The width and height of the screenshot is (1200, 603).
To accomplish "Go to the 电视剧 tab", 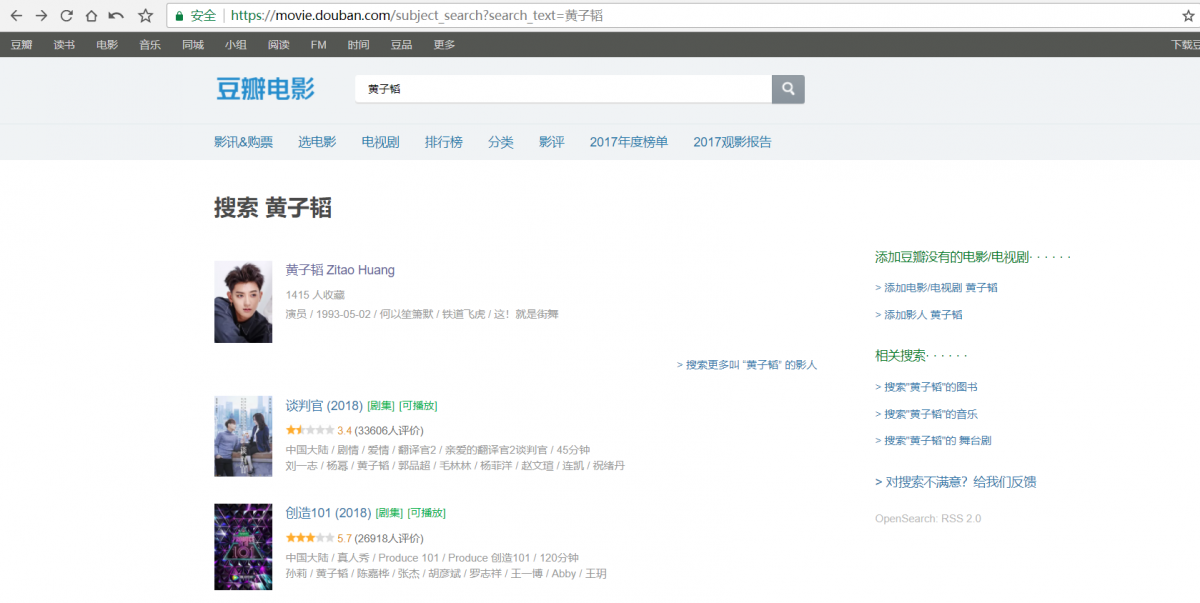I will pyautogui.click(x=380, y=142).
